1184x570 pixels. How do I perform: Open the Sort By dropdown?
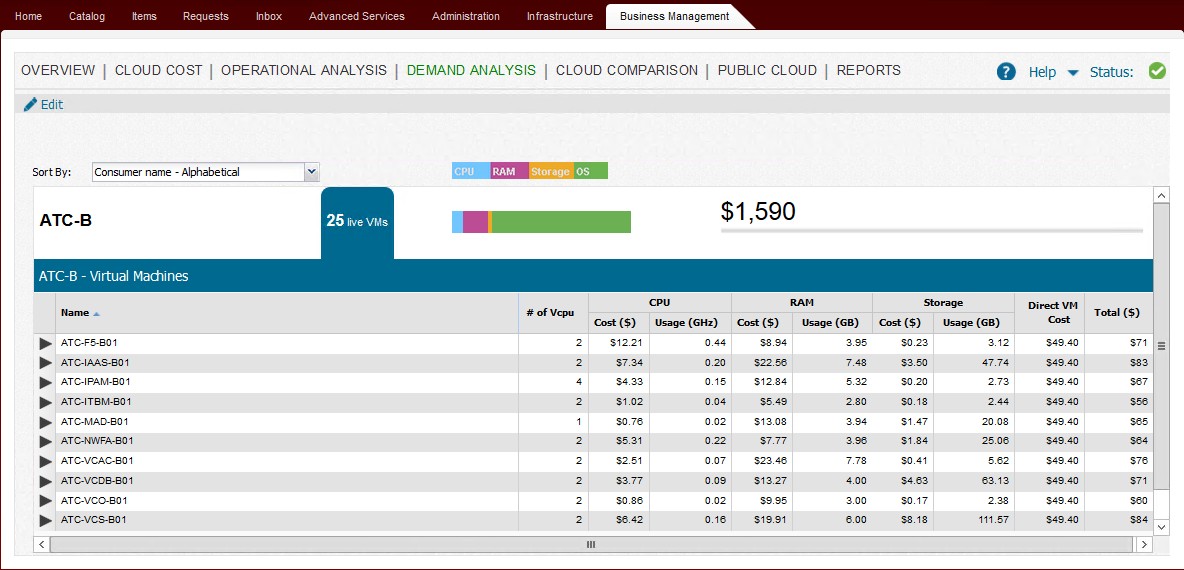tap(311, 172)
